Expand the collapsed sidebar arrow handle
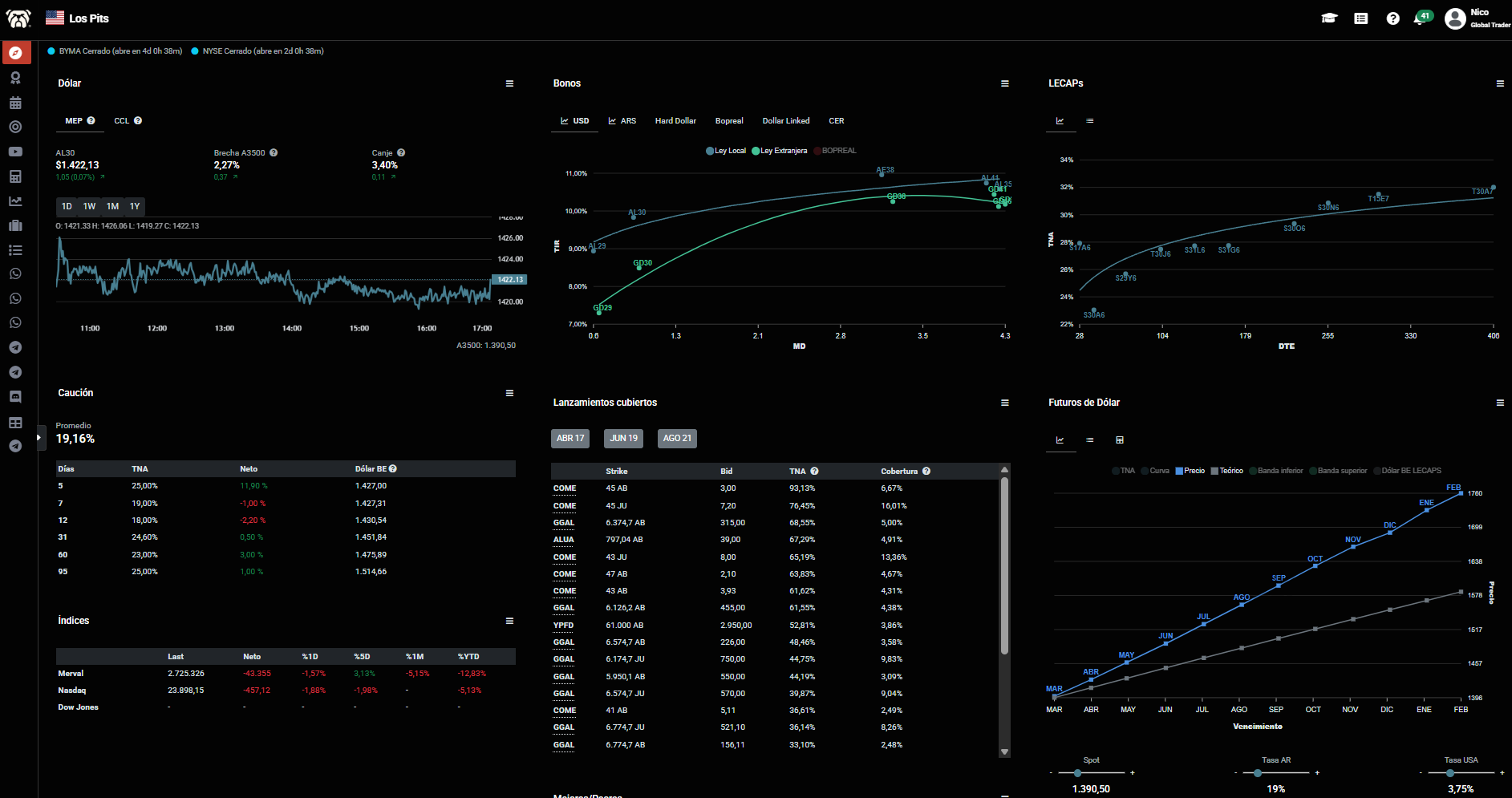Image resolution: width=1512 pixels, height=798 pixels. [x=39, y=438]
